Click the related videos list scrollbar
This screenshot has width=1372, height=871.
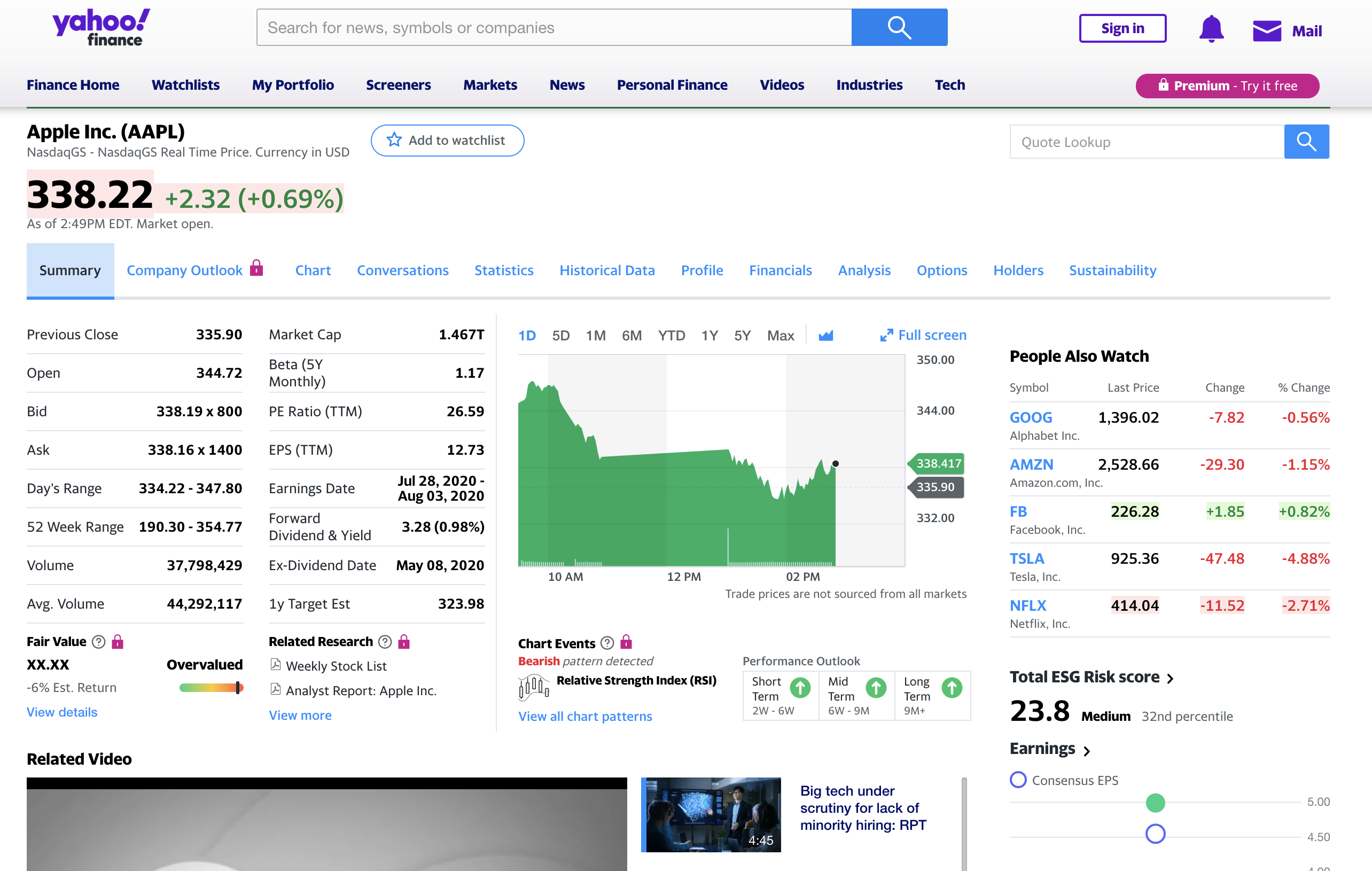(x=964, y=823)
